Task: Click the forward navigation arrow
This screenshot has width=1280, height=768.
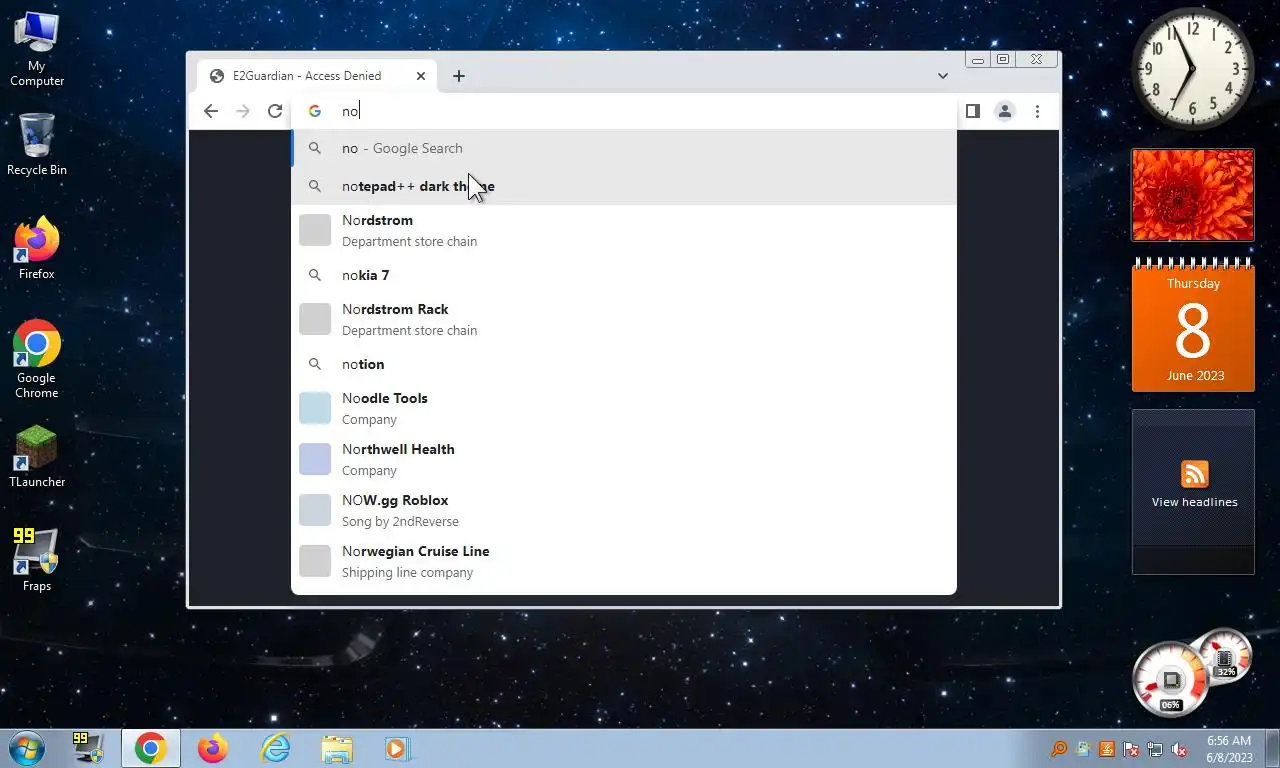Action: pyautogui.click(x=243, y=111)
